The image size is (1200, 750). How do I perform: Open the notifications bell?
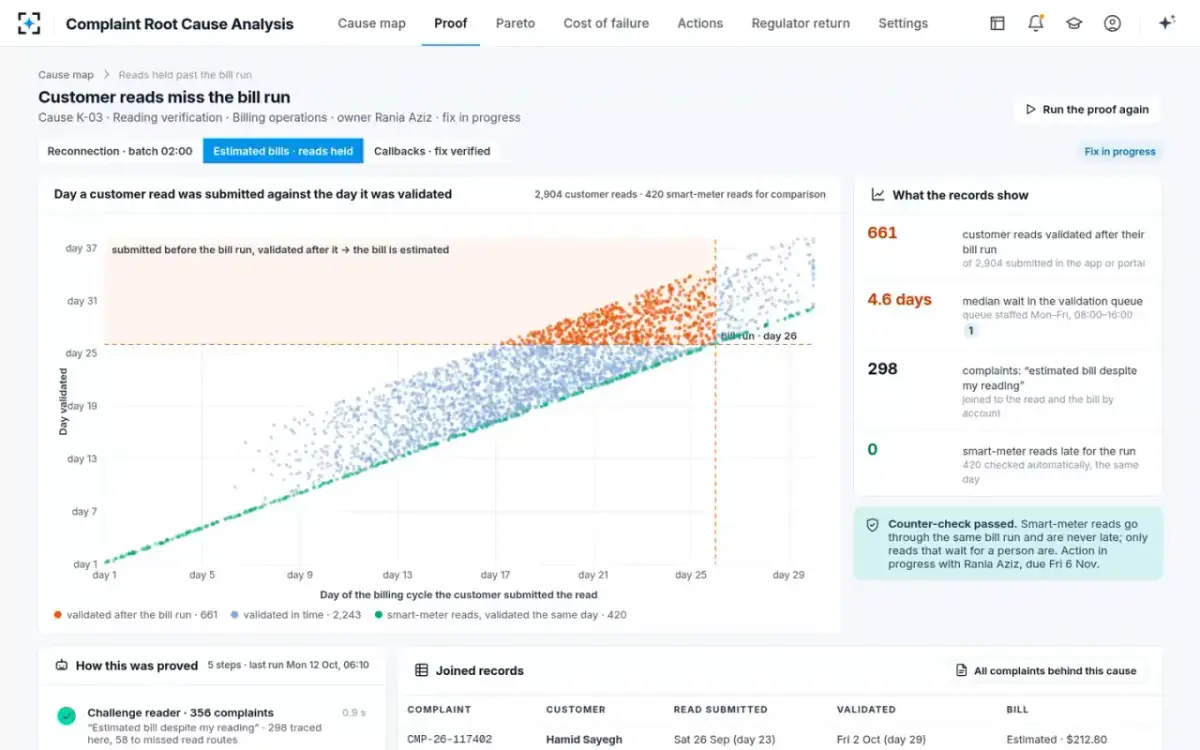tap(1036, 23)
